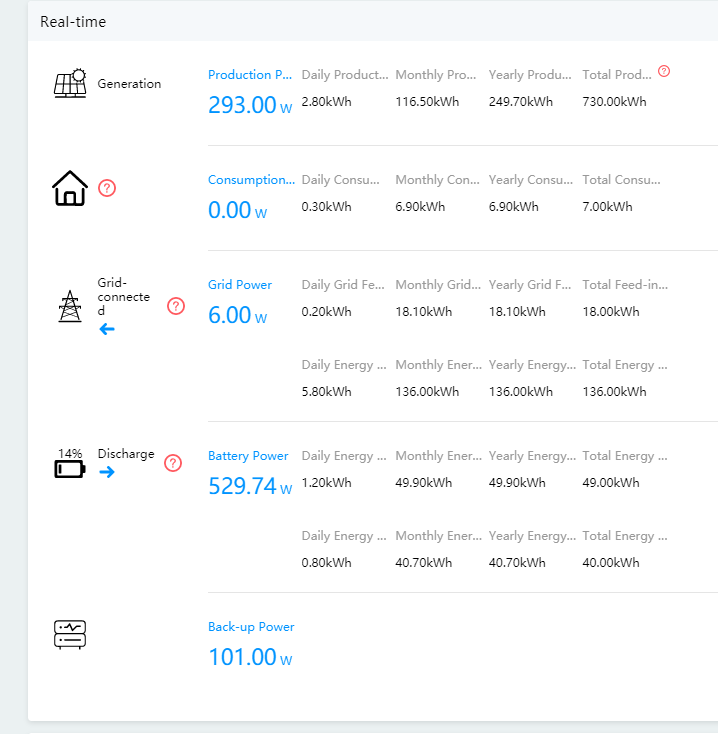
Task: Click the Battery Power label
Action: [248, 456]
